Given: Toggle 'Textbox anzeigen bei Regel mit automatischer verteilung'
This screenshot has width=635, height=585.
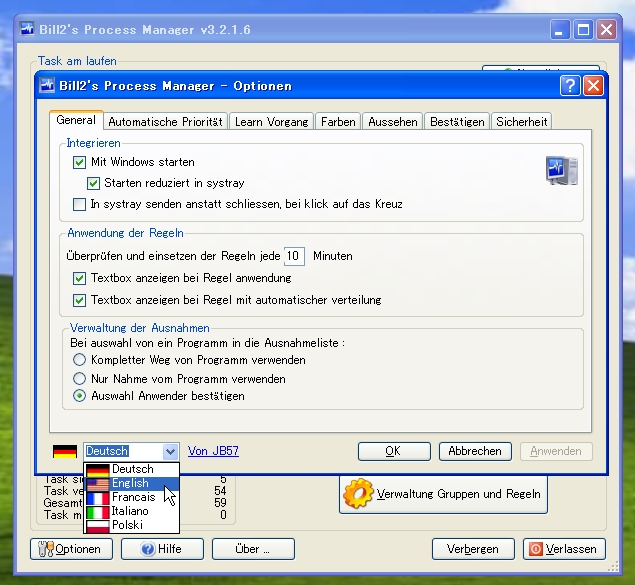Looking at the screenshot, I should [x=79, y=300].
